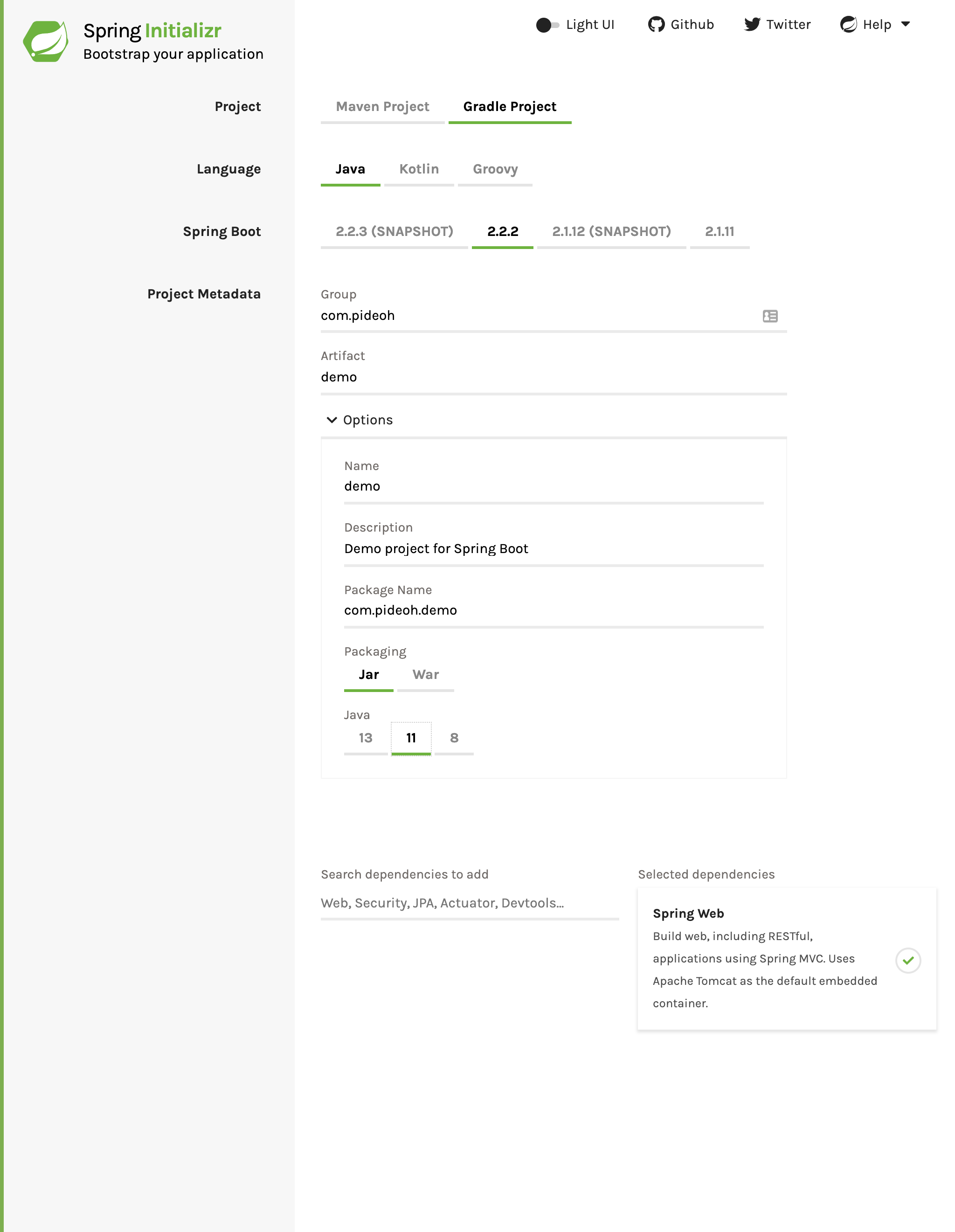955x1232 pixels.
Task: Choose Java version 13
Action: (x=366, y=738)
